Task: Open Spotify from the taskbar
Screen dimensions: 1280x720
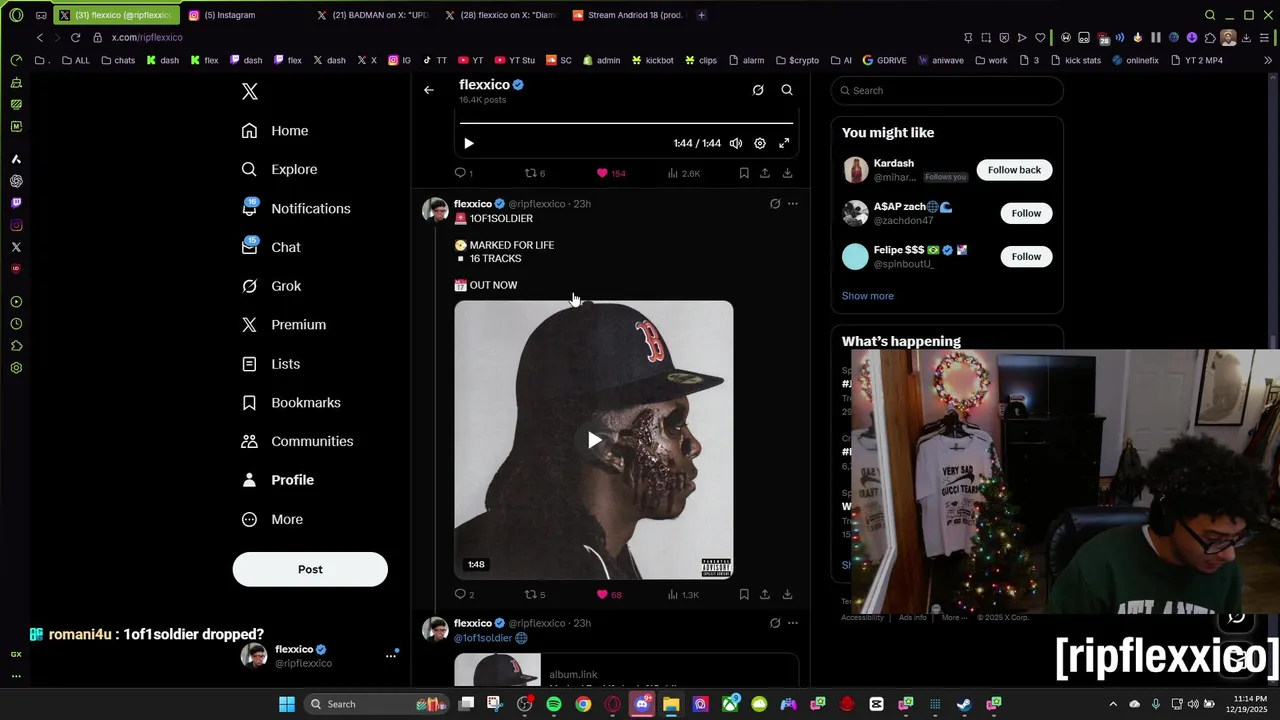Action: point(554,704)
